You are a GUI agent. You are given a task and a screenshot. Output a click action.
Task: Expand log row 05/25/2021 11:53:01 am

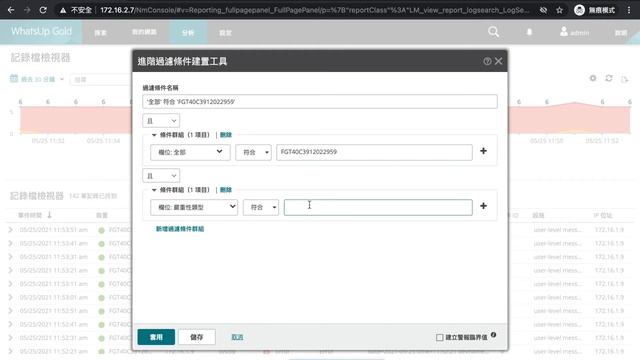pos(11,297)
